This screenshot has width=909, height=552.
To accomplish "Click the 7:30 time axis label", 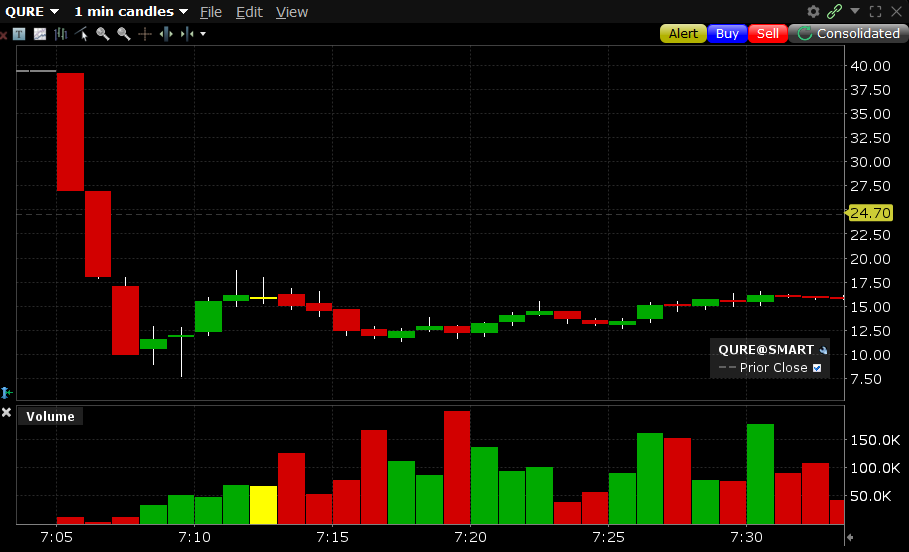I will click(x=747, y=537).
